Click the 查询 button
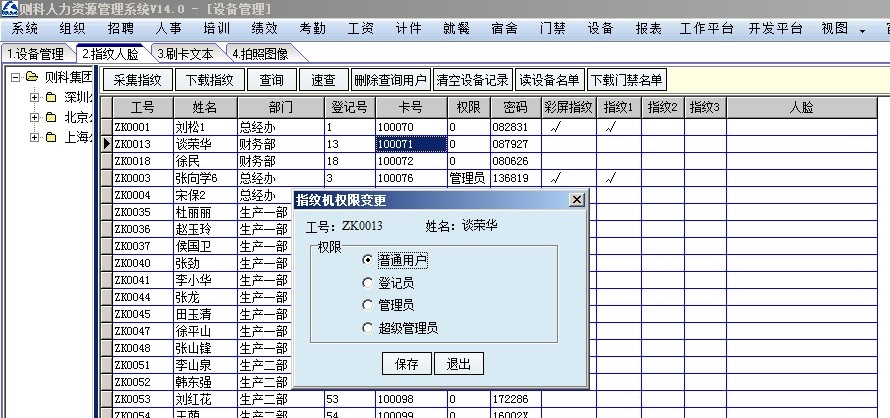890x418 pixels. 272,80
